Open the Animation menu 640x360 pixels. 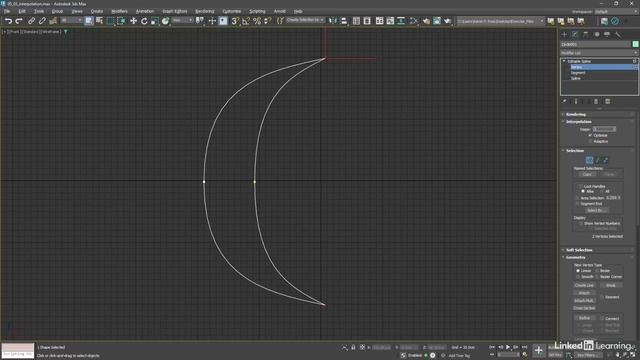pyautogui.click(x=144, y=11)
